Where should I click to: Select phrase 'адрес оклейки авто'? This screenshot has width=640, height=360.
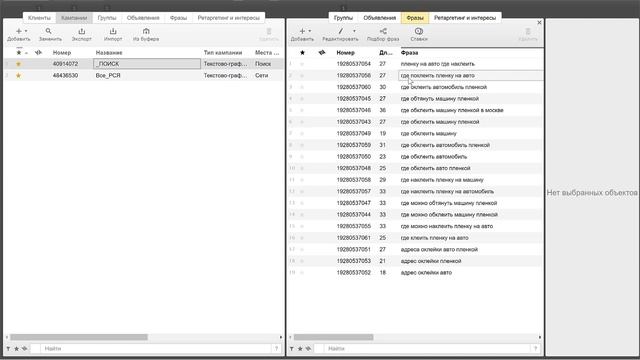(x=426, y=273)
